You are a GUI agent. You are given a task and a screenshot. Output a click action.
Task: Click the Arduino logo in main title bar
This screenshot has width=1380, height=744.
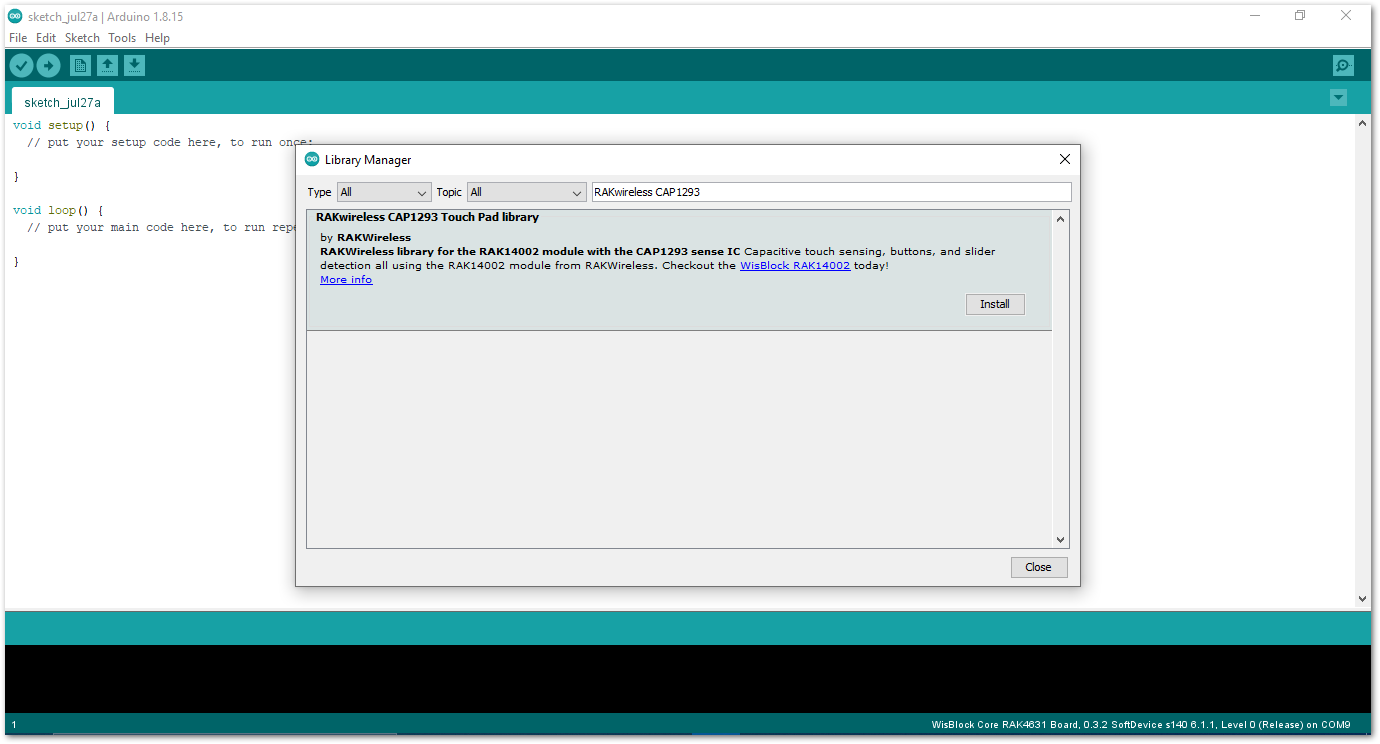click(x=15, y=16)
